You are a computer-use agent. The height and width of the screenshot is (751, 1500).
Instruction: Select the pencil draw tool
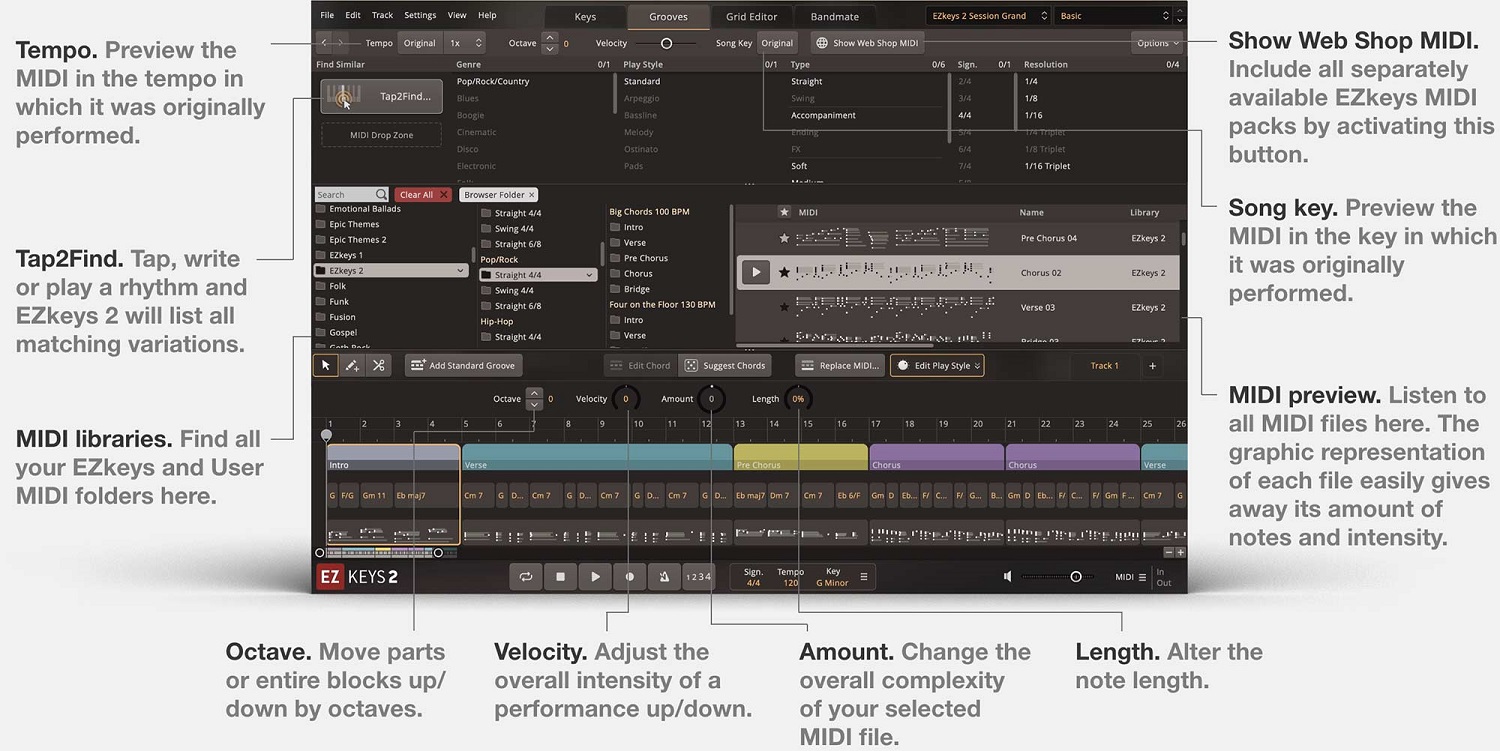pos(352,366)
